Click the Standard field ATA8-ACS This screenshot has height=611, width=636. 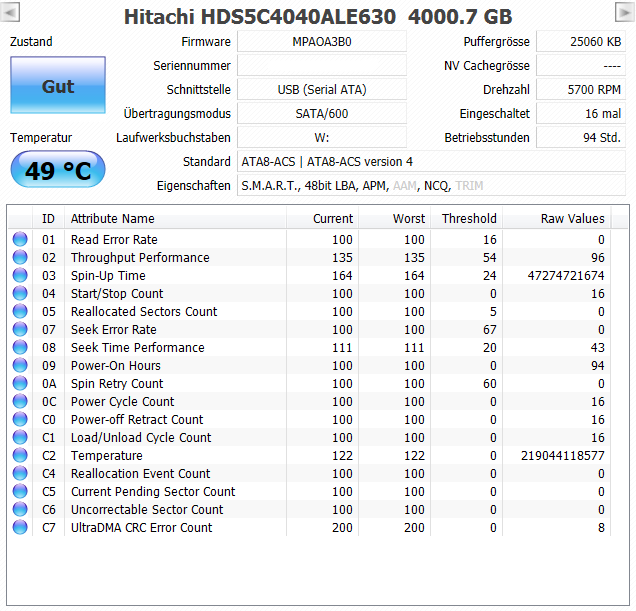(432, 161)
